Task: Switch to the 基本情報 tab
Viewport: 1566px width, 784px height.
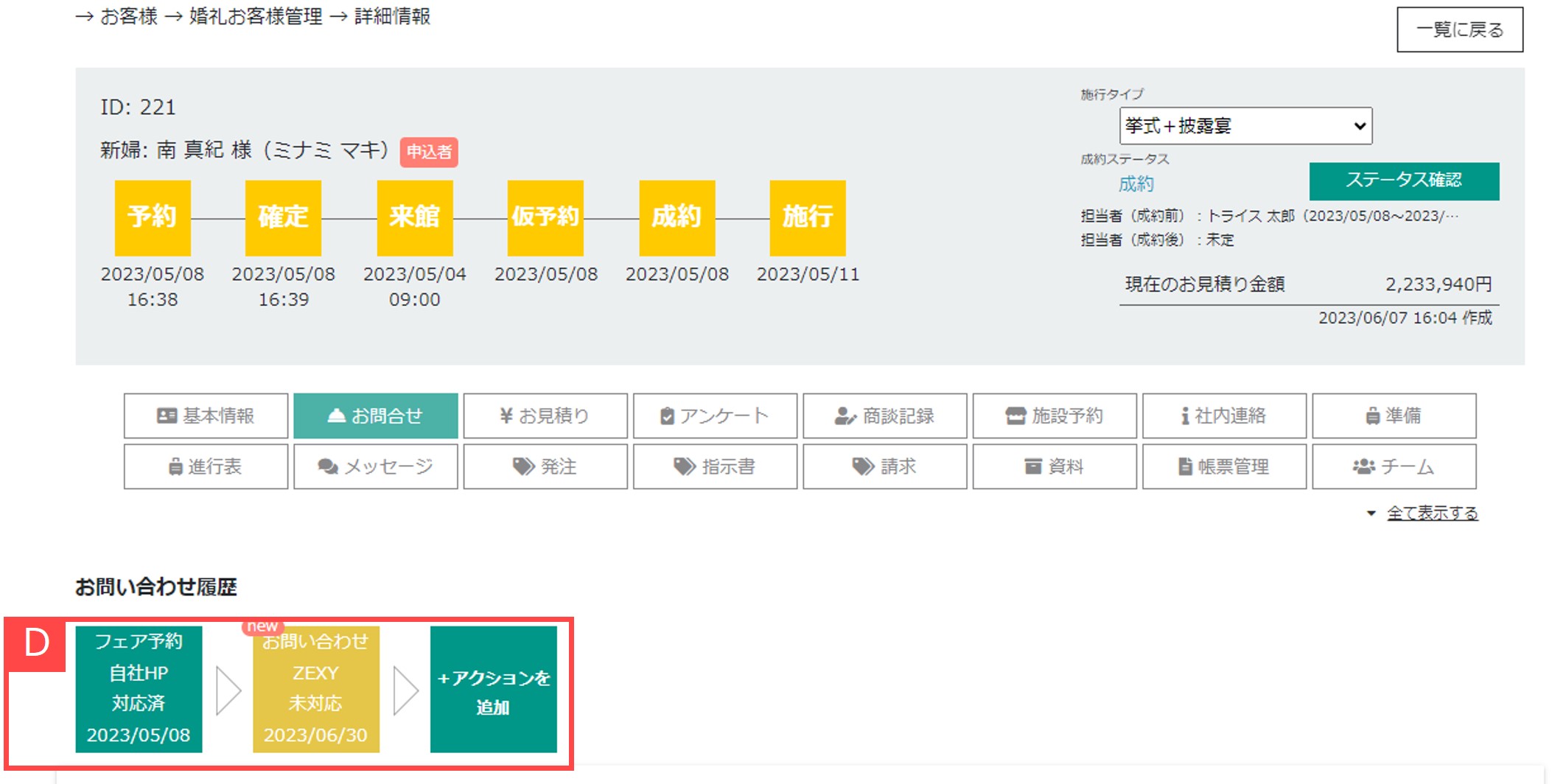Action: (x=205, y=415)
